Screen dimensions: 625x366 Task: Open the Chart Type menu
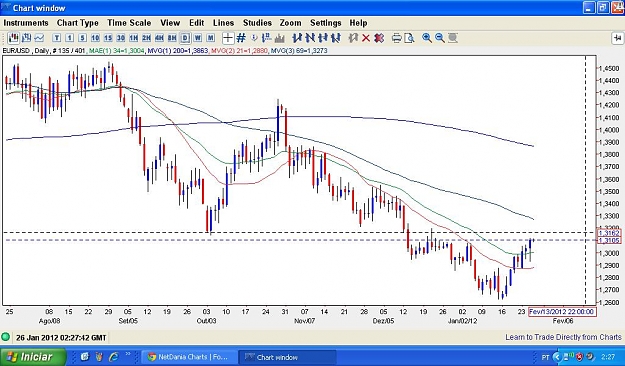pyautogui.click(x=78, y=23)
